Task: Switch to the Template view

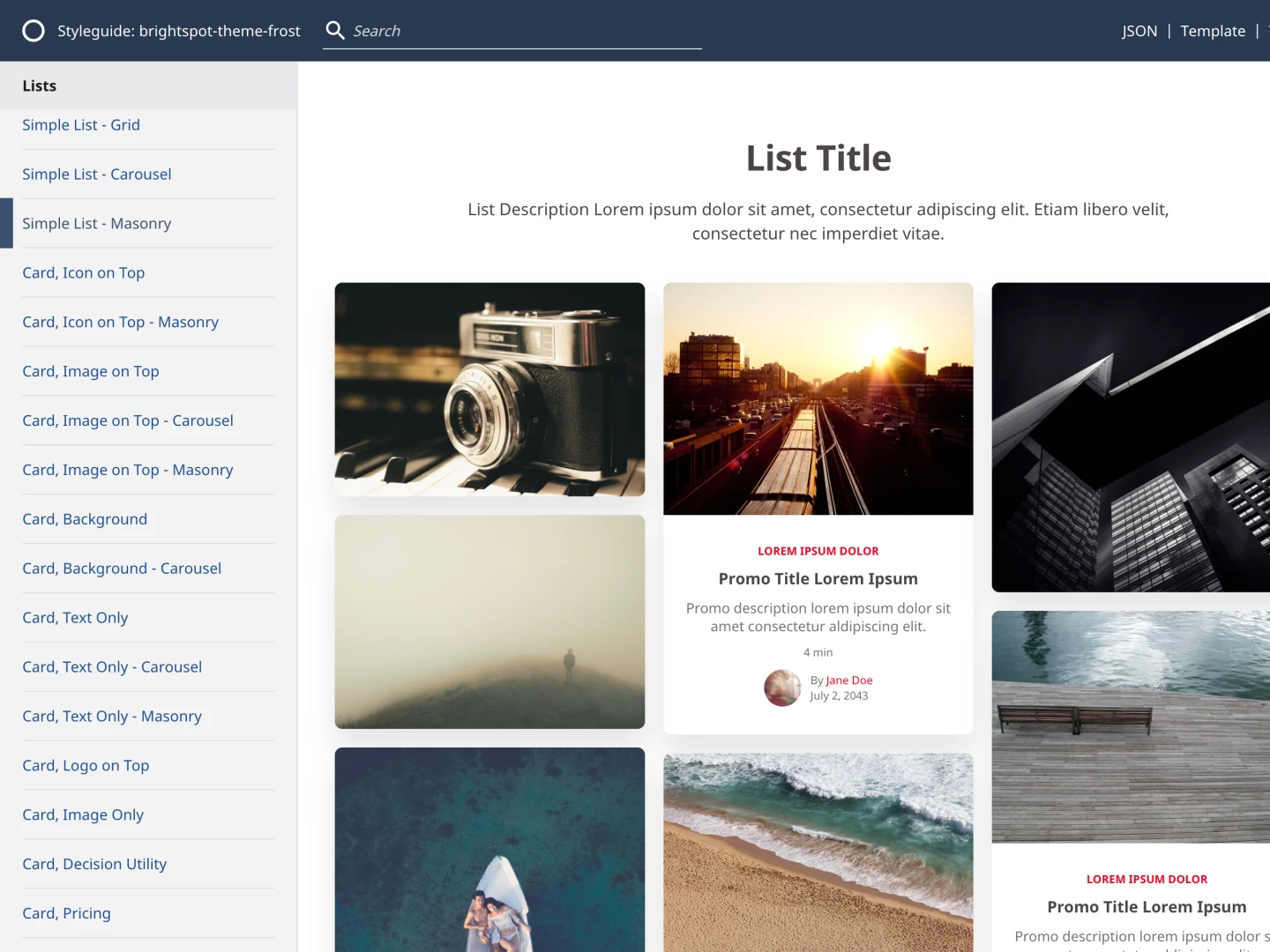Action: (1213, 31)
